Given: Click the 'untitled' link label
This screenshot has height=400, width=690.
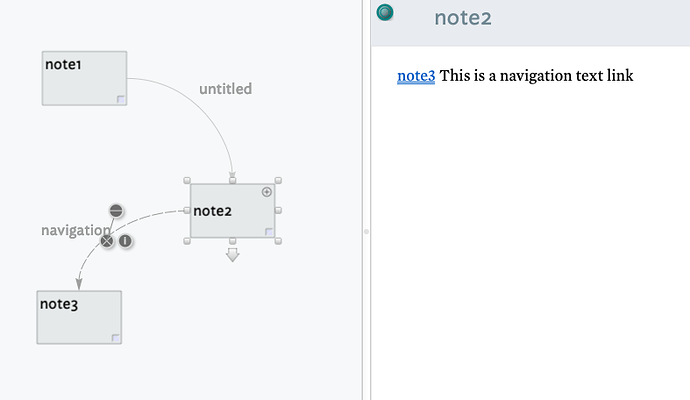Looking at the screenshot, I should point(226,89).
